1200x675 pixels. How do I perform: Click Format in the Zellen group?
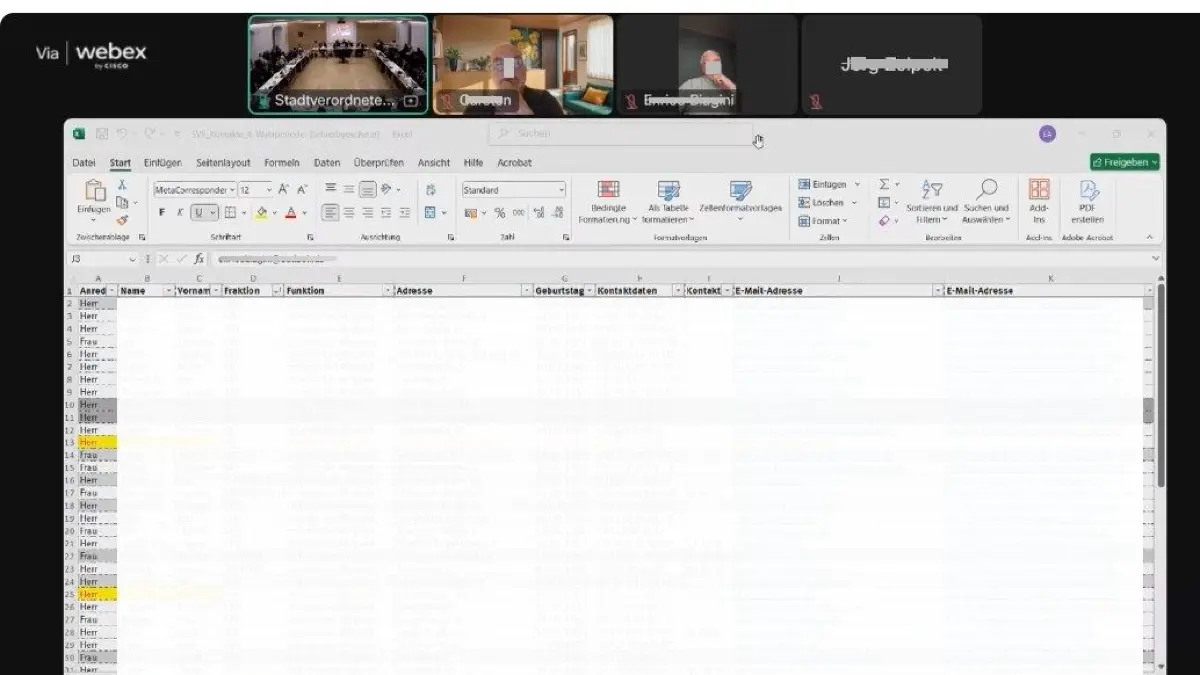[x=823, y=221]
